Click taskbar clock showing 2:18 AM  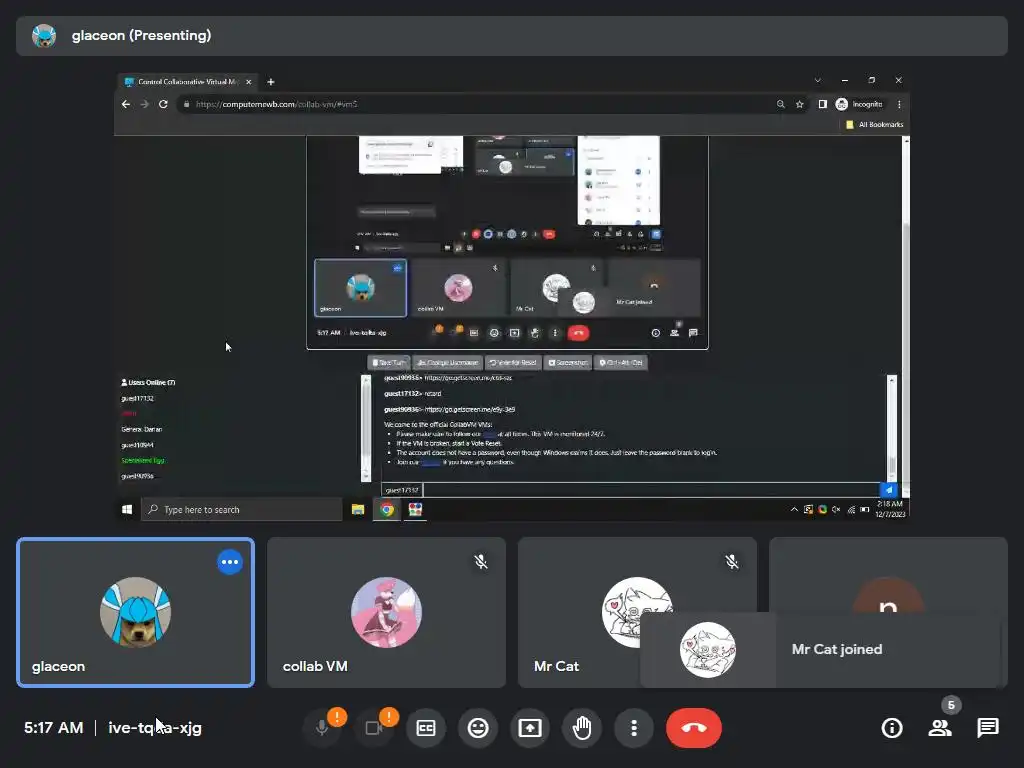[x=889, y=509]
